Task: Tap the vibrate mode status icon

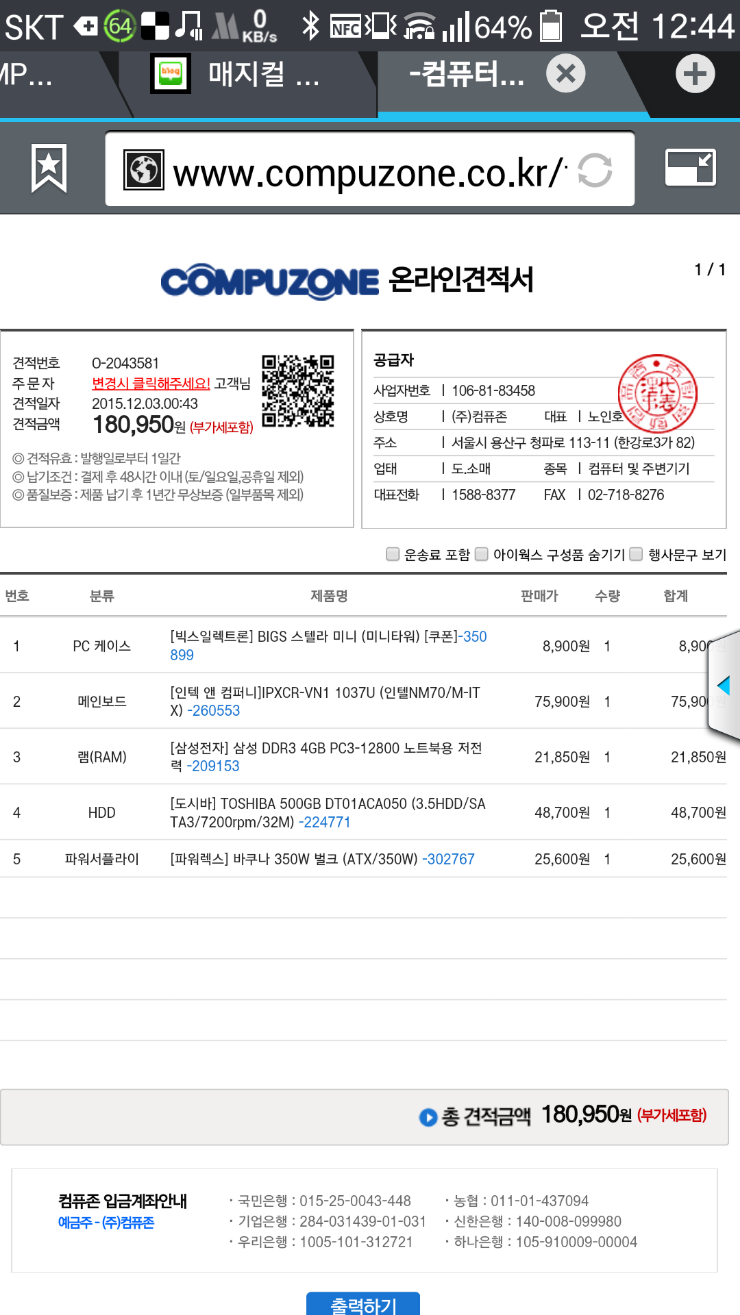Action: point(381,25)
